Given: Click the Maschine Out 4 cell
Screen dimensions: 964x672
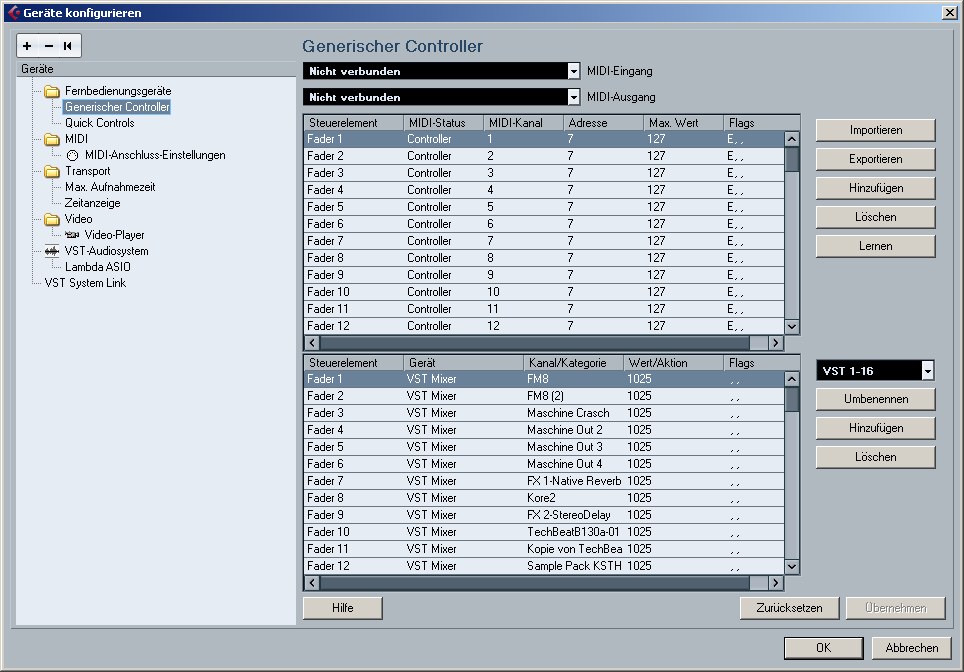Looking at the screenshot, I should pos(573,464).
